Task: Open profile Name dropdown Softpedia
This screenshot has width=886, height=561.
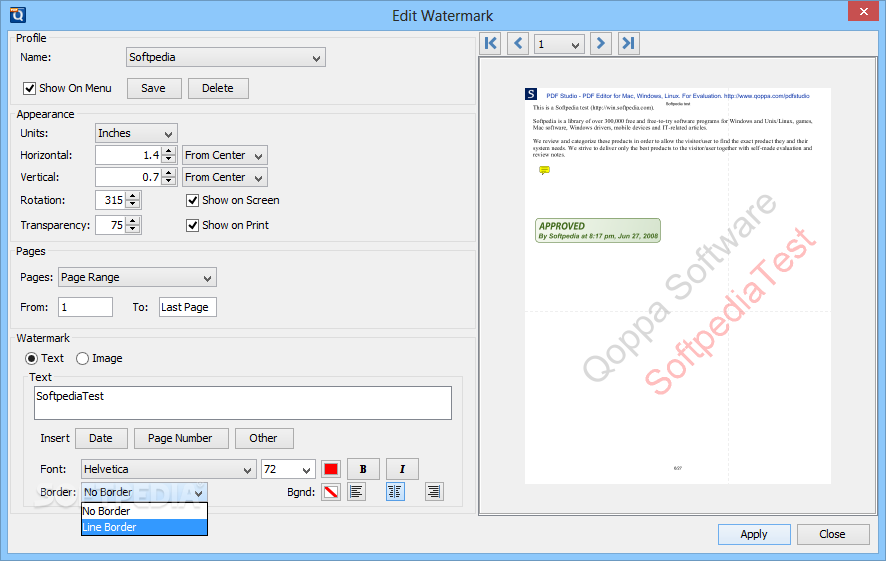Action: pyautogui.click(x=225, y=57)
